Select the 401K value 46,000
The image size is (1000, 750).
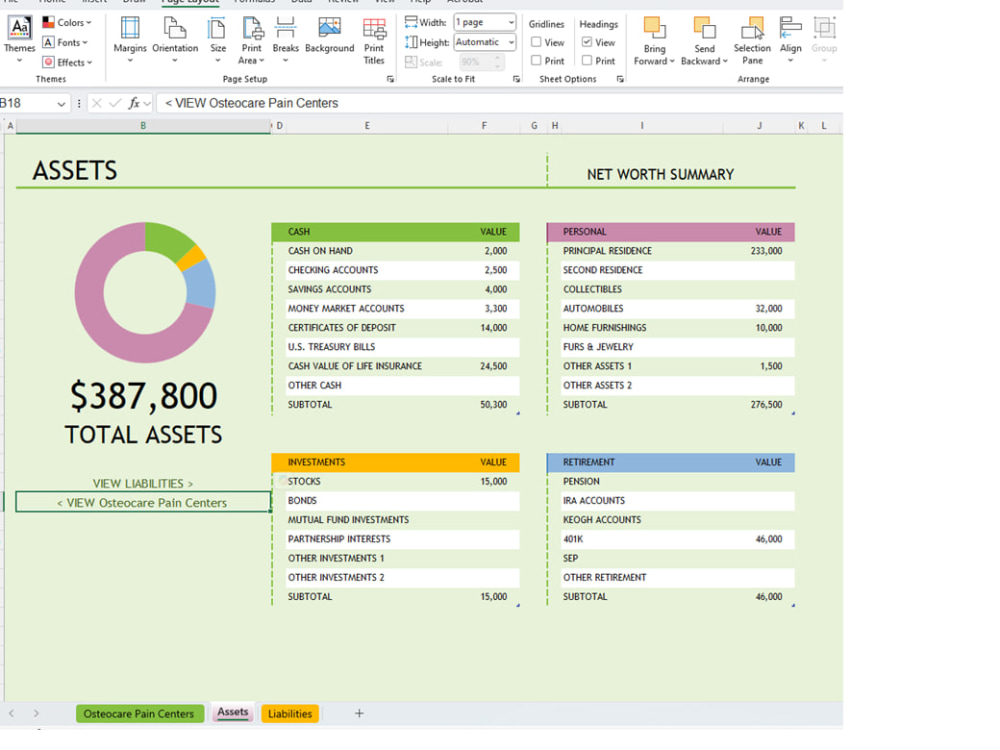768,539
